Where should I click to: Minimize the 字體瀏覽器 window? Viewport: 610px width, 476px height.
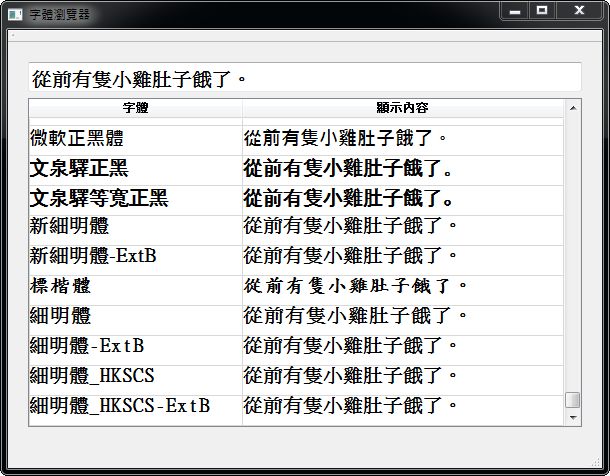click(x=515, y=10)
